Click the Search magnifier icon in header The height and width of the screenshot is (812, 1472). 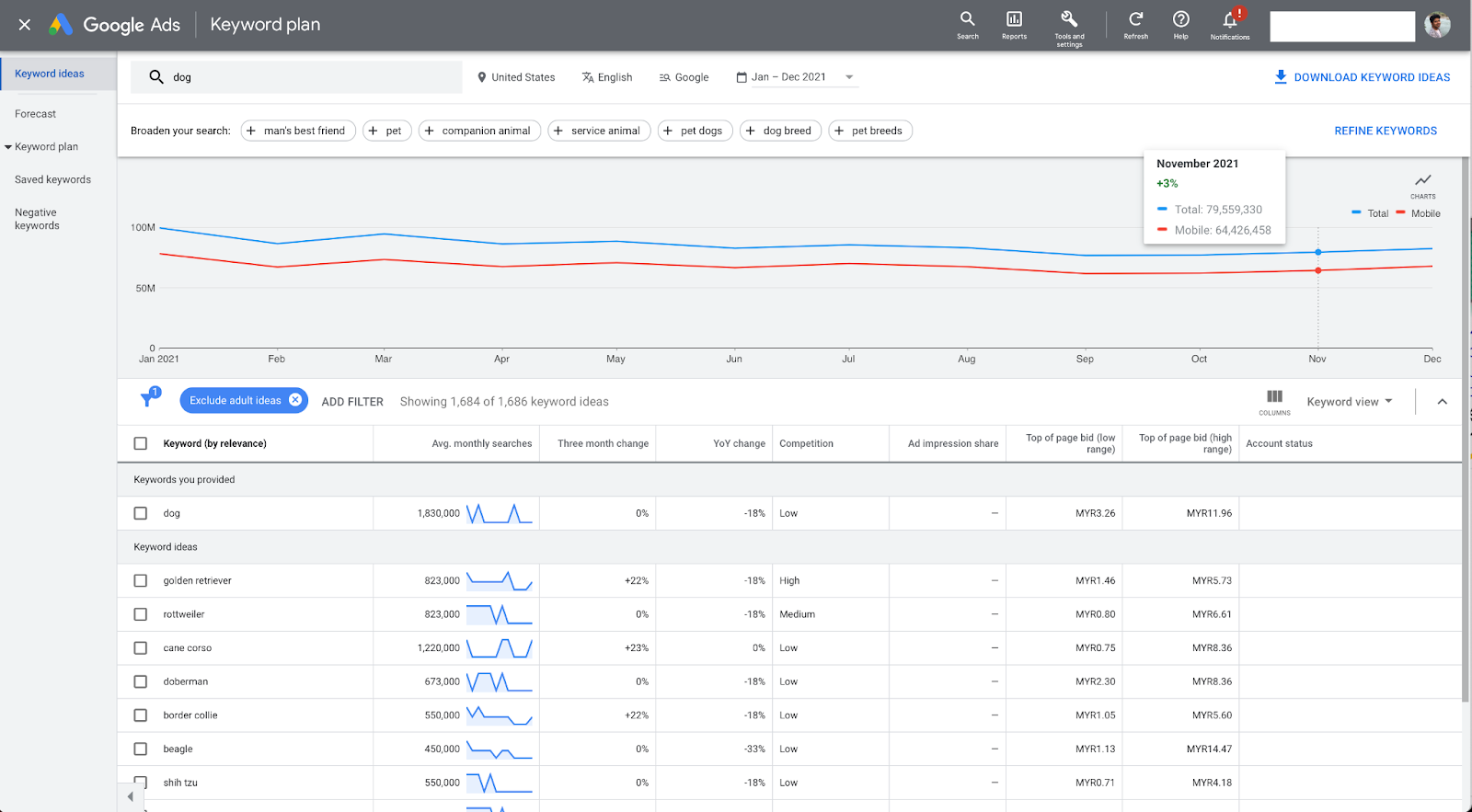[967, 19]
